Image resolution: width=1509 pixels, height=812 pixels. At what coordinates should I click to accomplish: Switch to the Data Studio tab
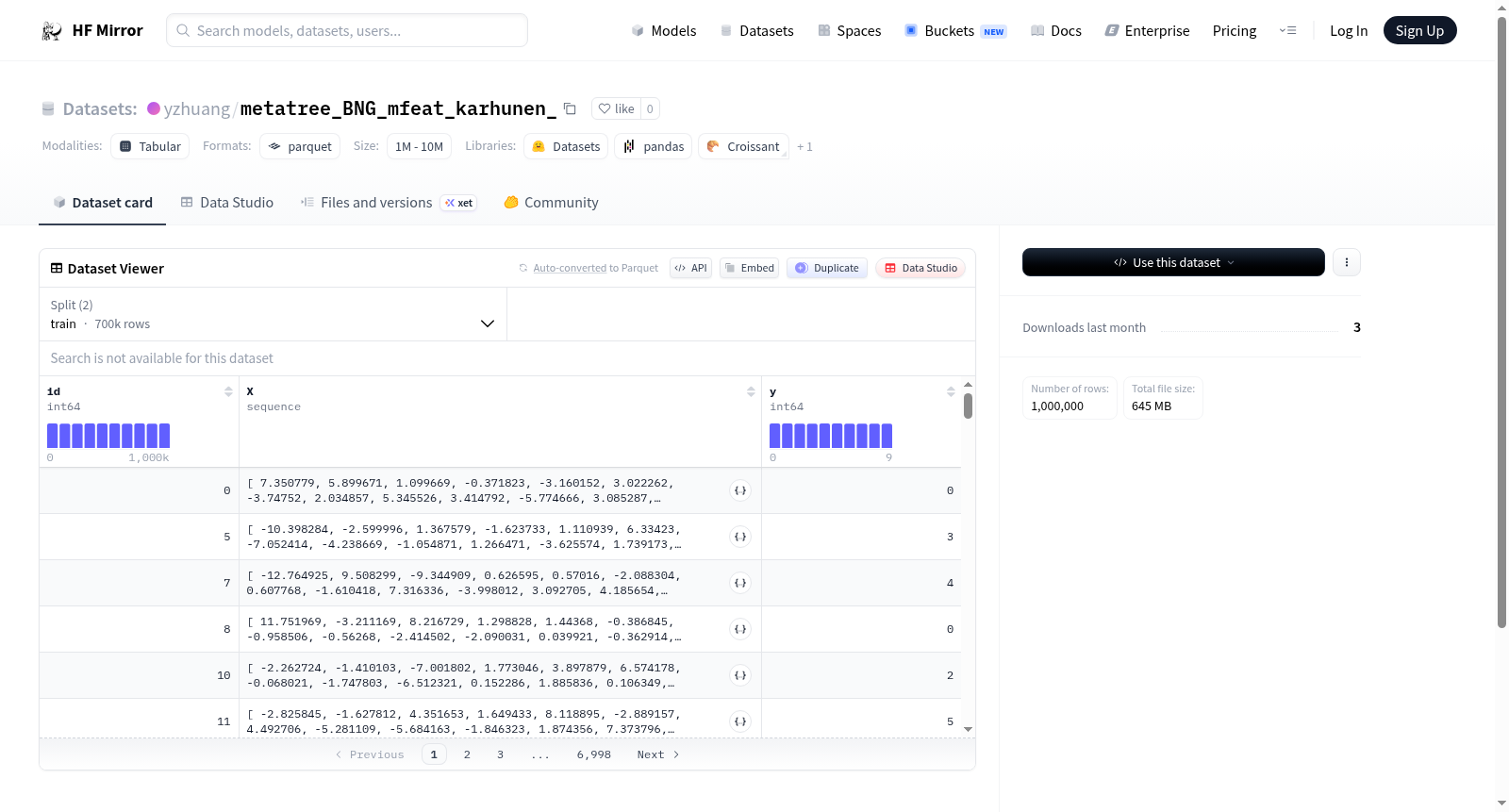coord(227,202)
